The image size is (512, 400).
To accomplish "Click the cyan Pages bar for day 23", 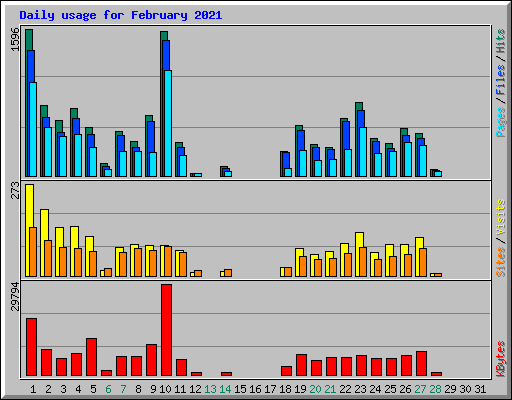I will (x=363, y=152).
